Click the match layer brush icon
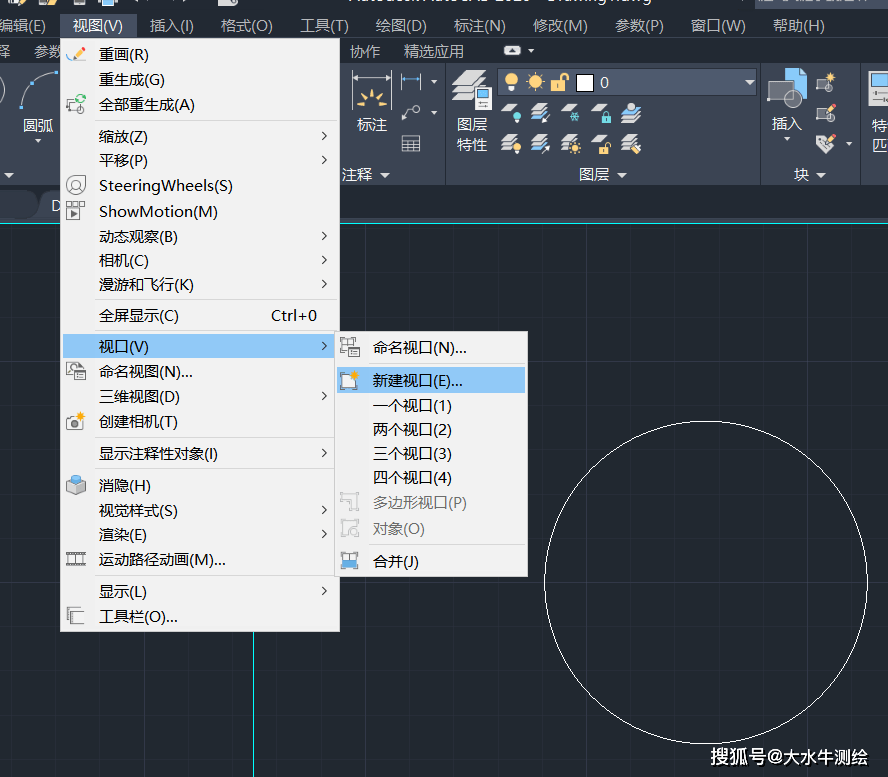This screenshot has height=777, width=888. pyautogui.click(x=631, y=144)
